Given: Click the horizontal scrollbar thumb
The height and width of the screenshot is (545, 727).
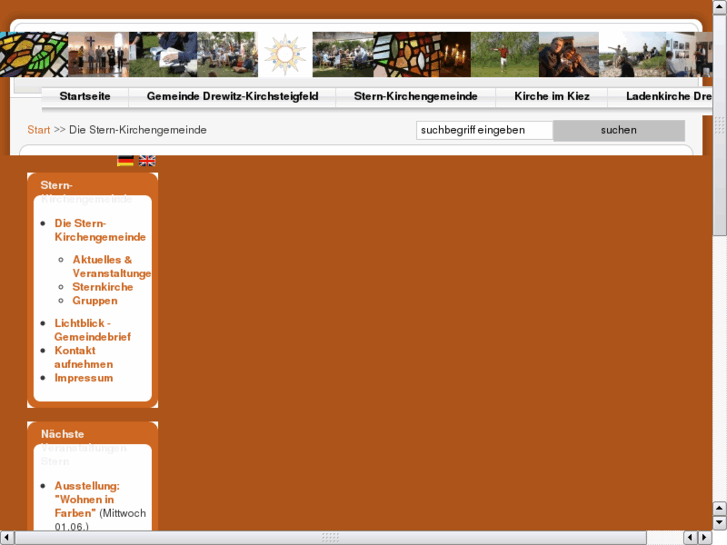Looking at the screenshot, I should click(331, 538).
